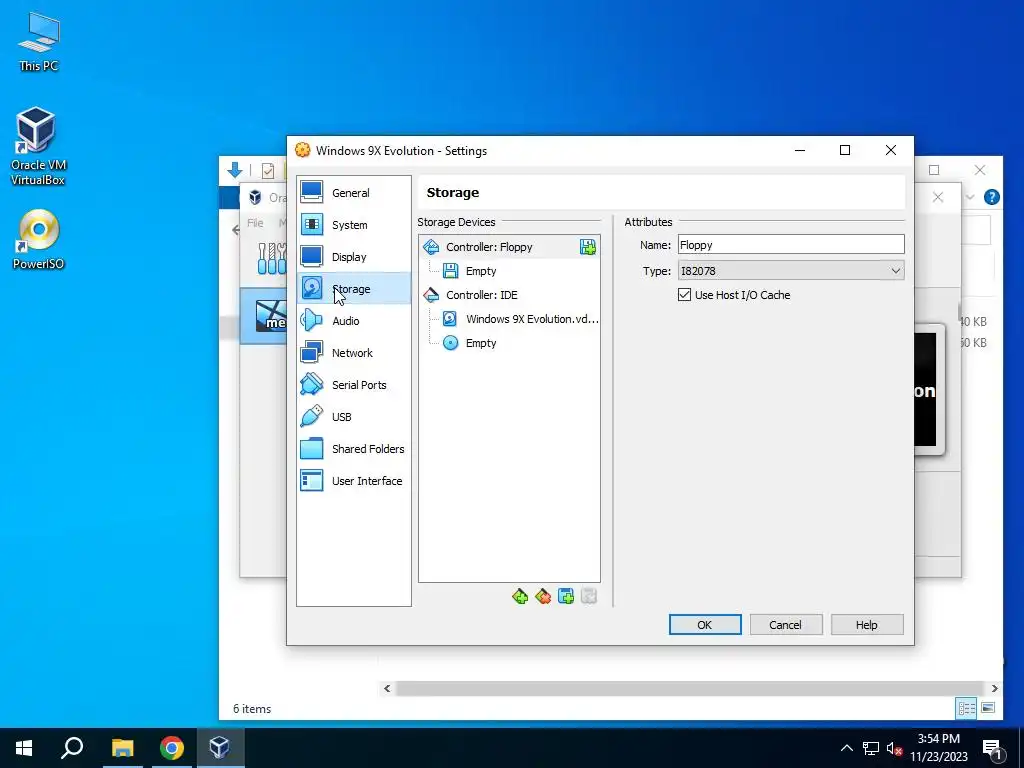
Task: Click the Audio speaker icon
Action: 312,320
